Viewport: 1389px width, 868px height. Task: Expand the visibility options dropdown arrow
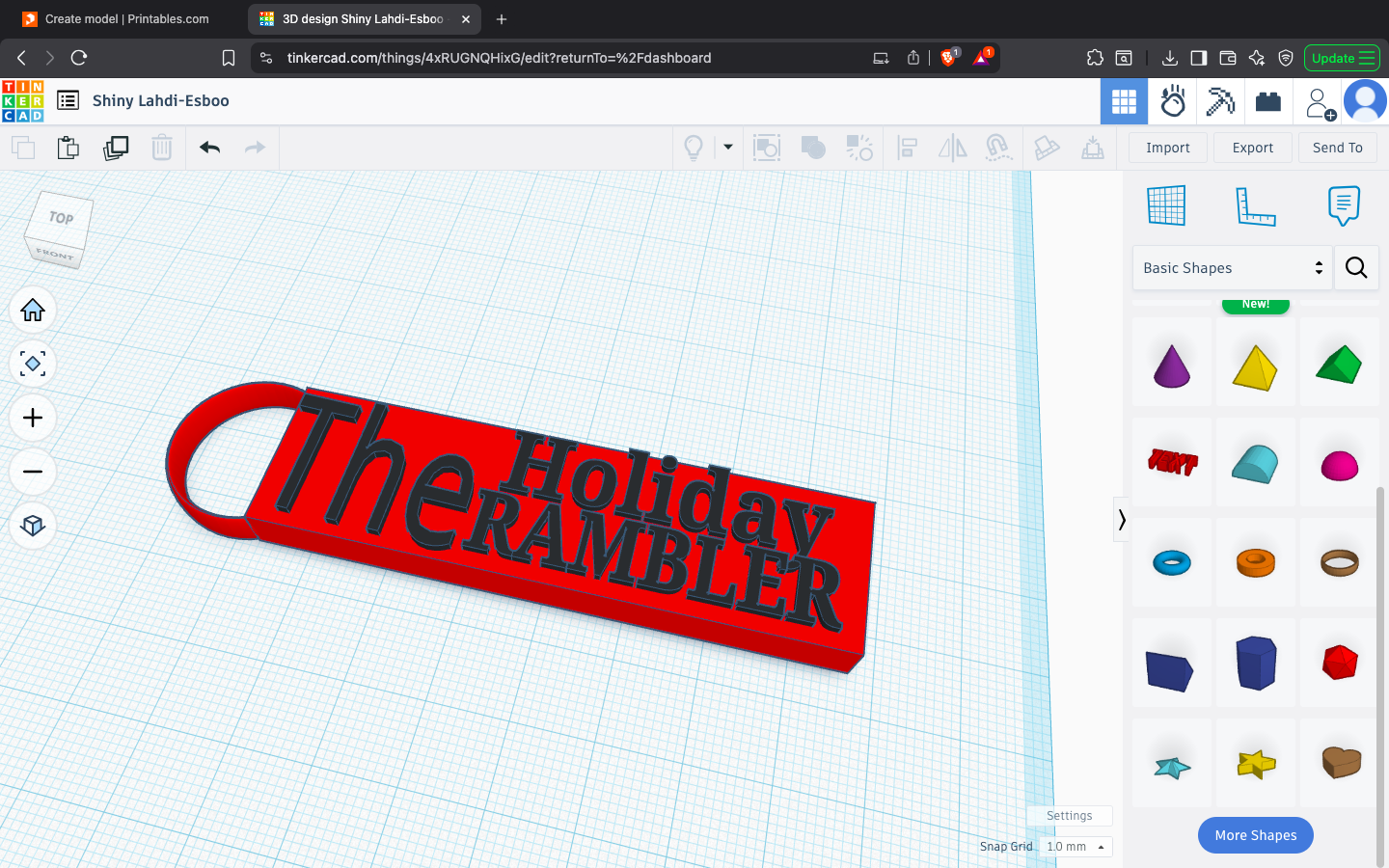click(x=728, y=148)
